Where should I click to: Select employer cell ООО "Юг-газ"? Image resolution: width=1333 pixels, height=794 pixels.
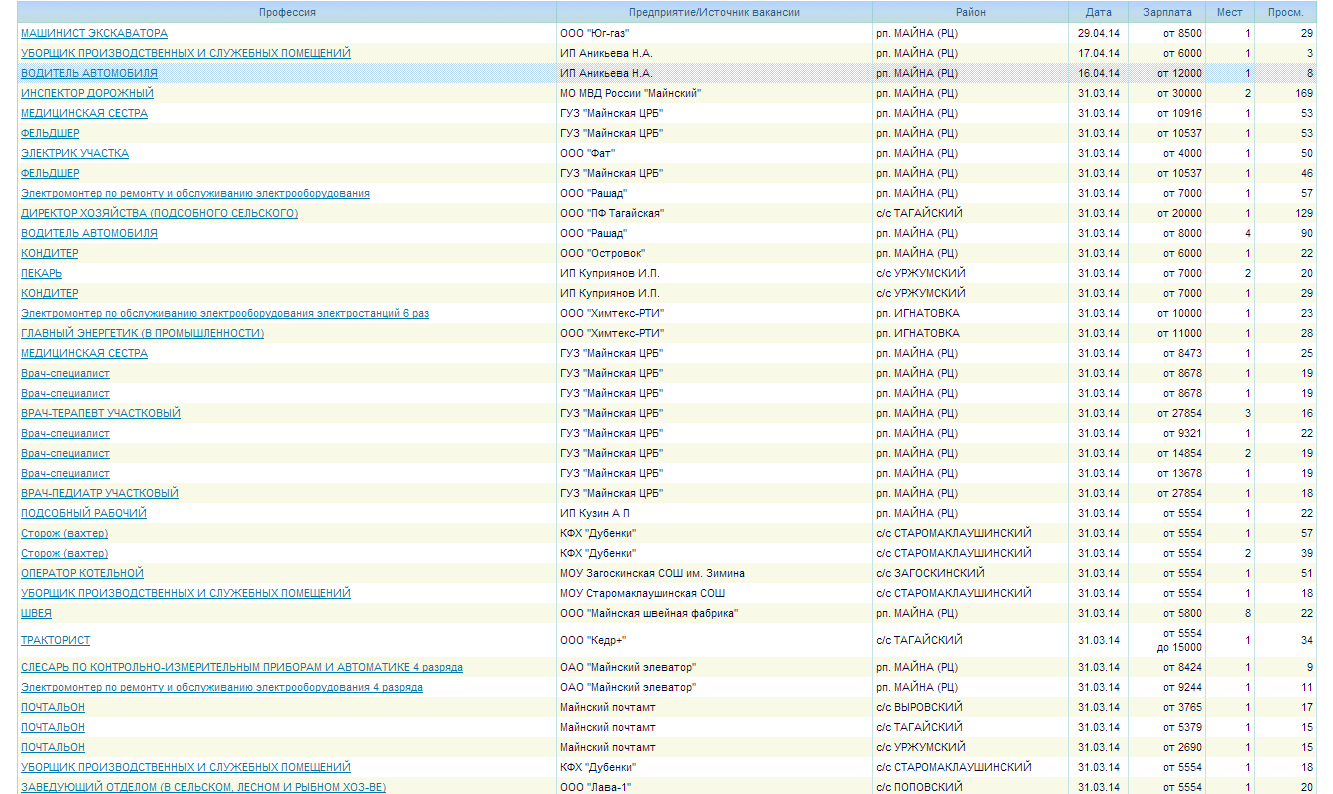click(x=714, y=33)
